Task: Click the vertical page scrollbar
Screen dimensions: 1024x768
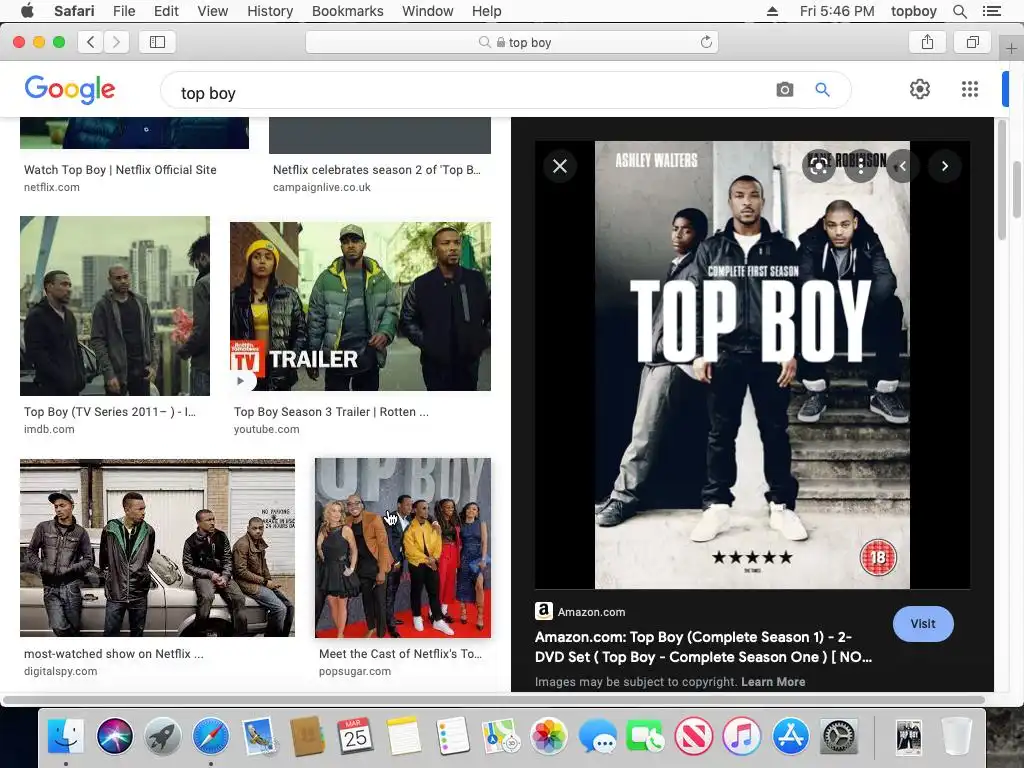Action: [x=1017, y=189]
